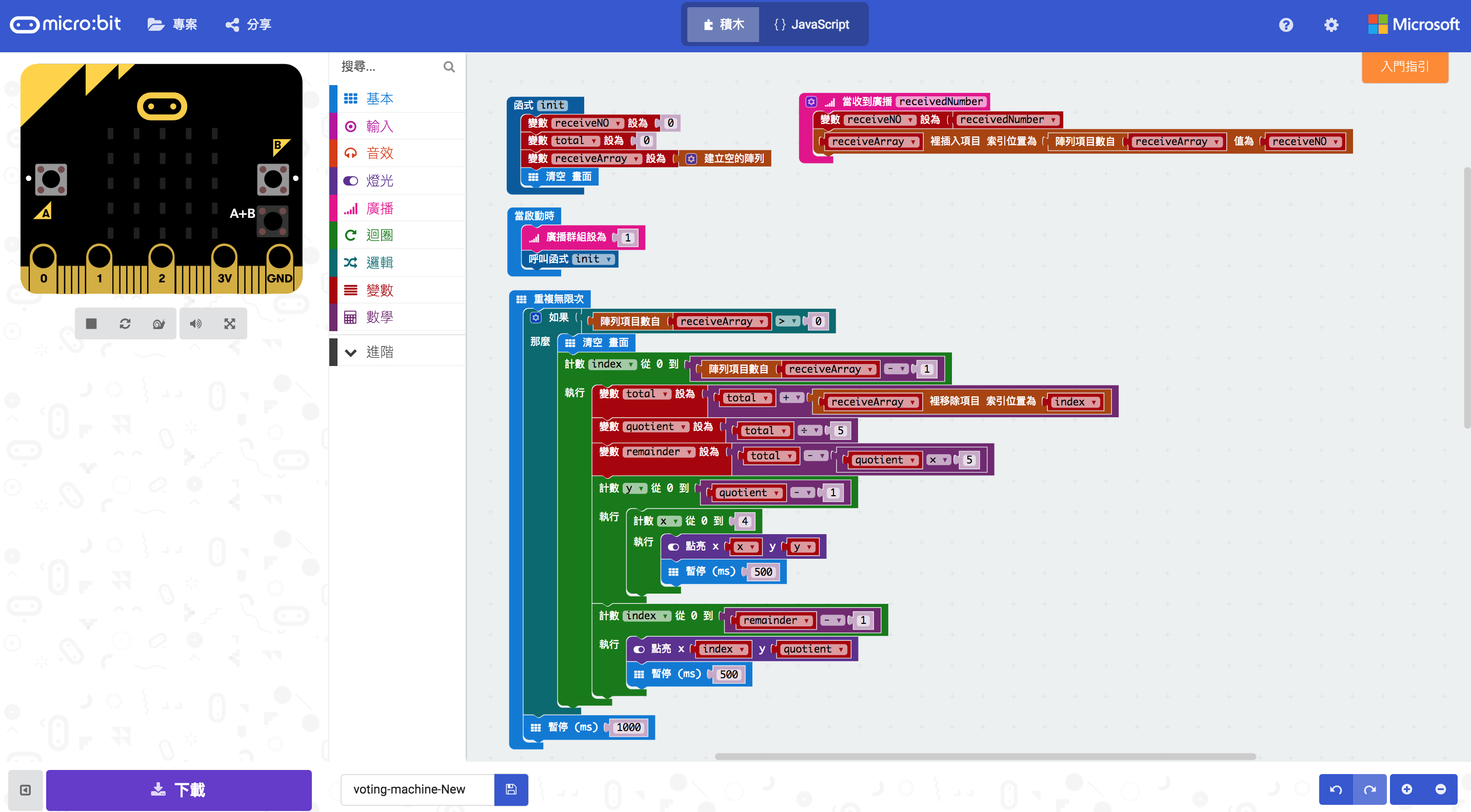The image size is (1471, 812).
Task: Open the 廣播 block category
Action: (397, 208)
